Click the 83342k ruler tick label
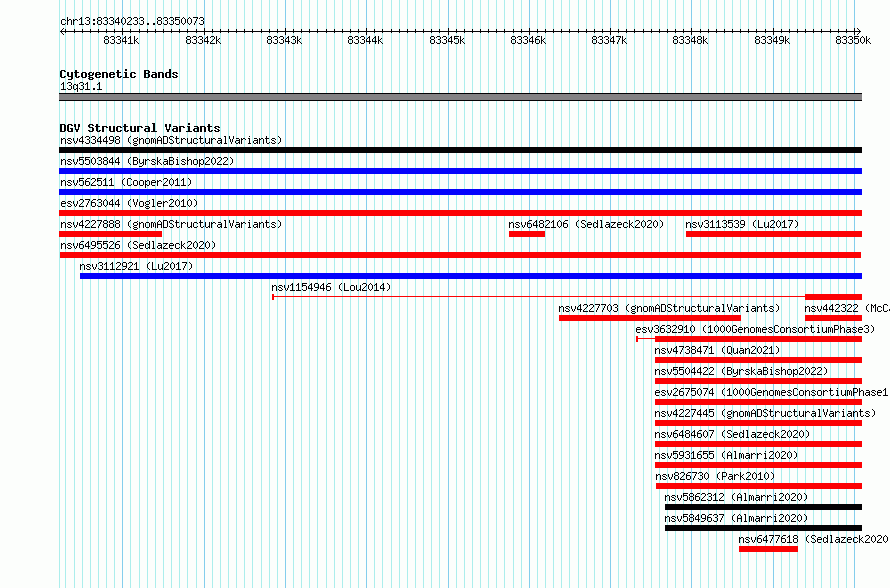 [203, 40]
